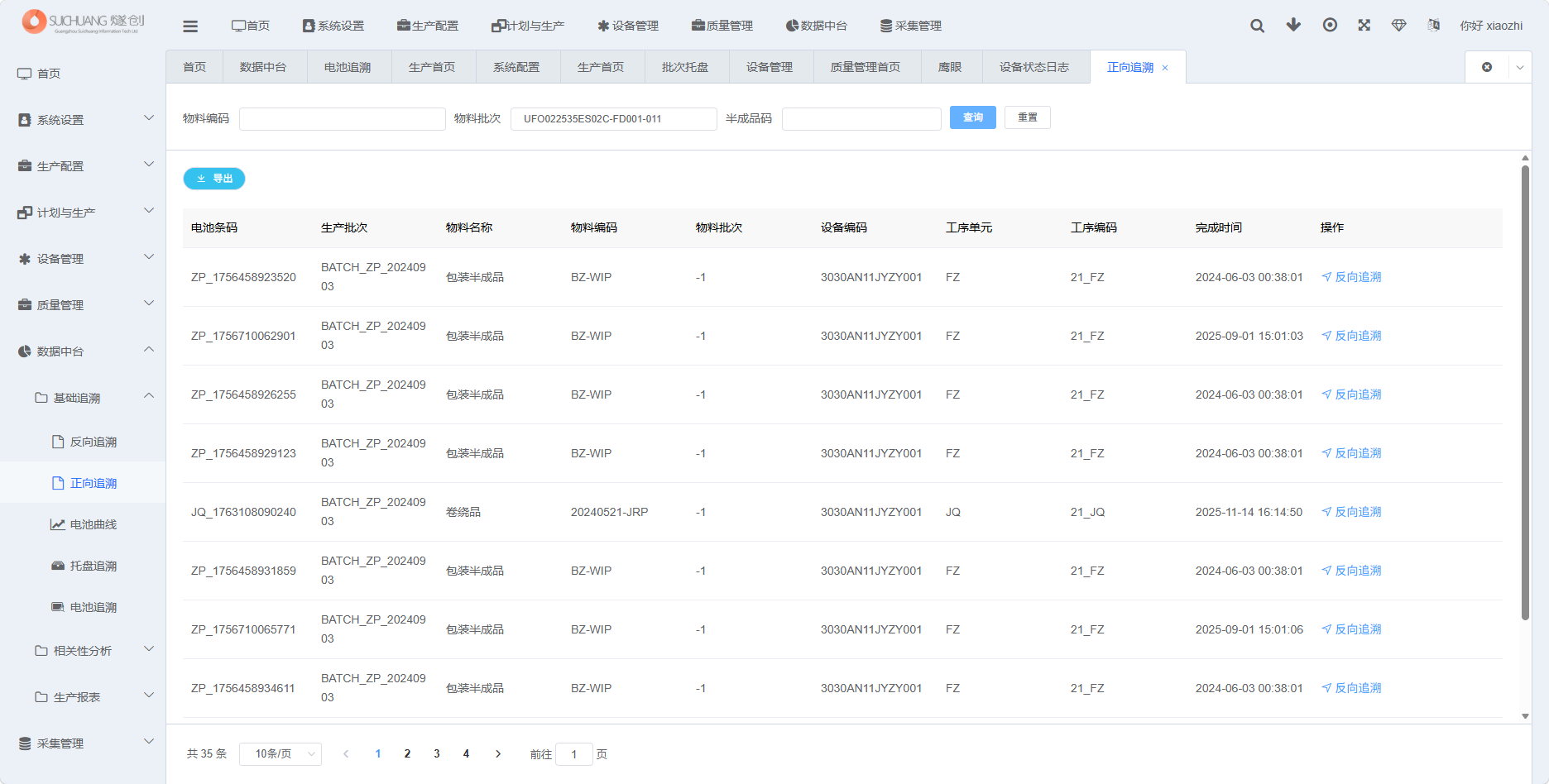
Task: Open 电池曲线 in sidebar
Action: pos(83,524)
